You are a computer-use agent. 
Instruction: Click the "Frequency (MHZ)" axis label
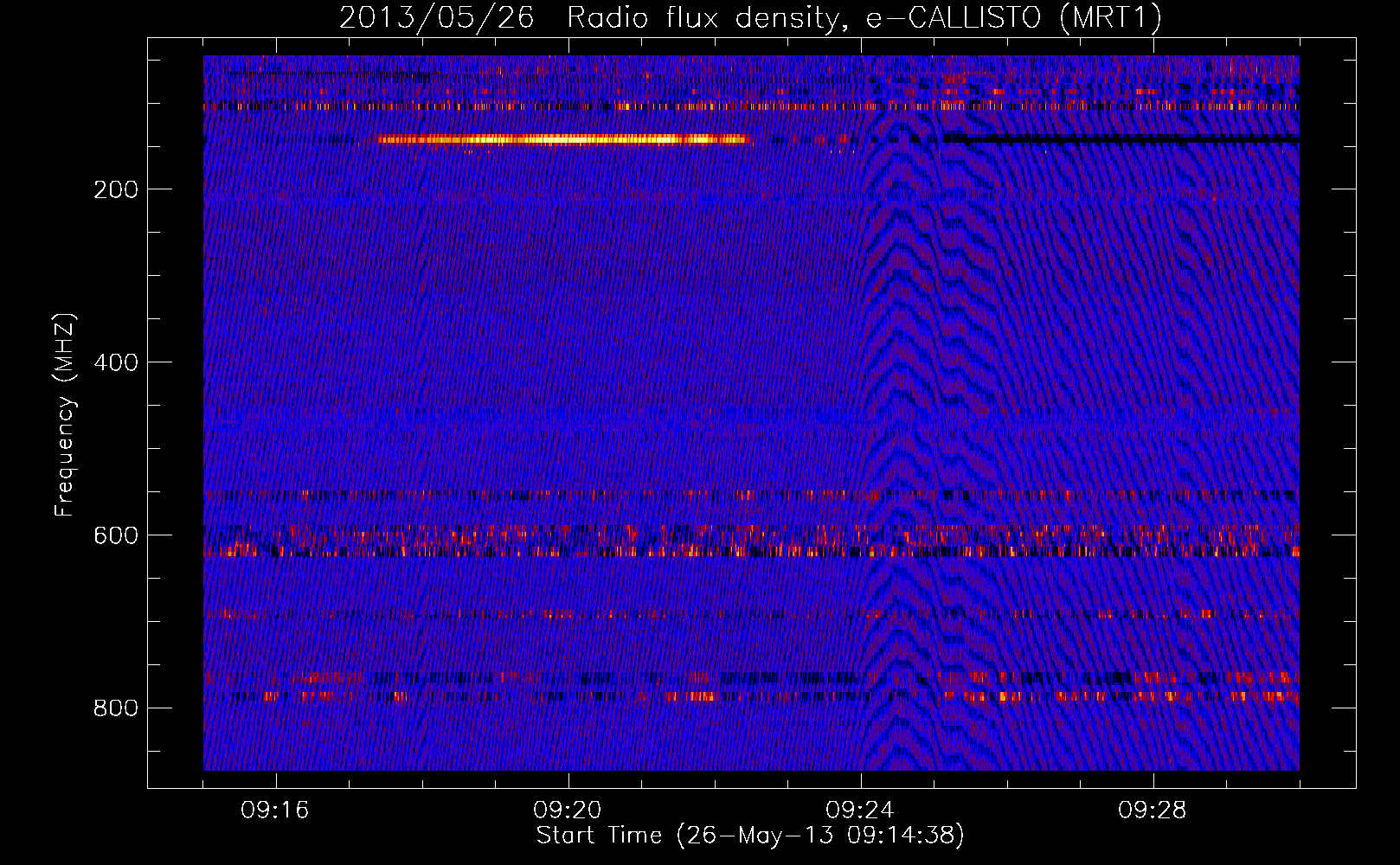[x=64, y=415]
